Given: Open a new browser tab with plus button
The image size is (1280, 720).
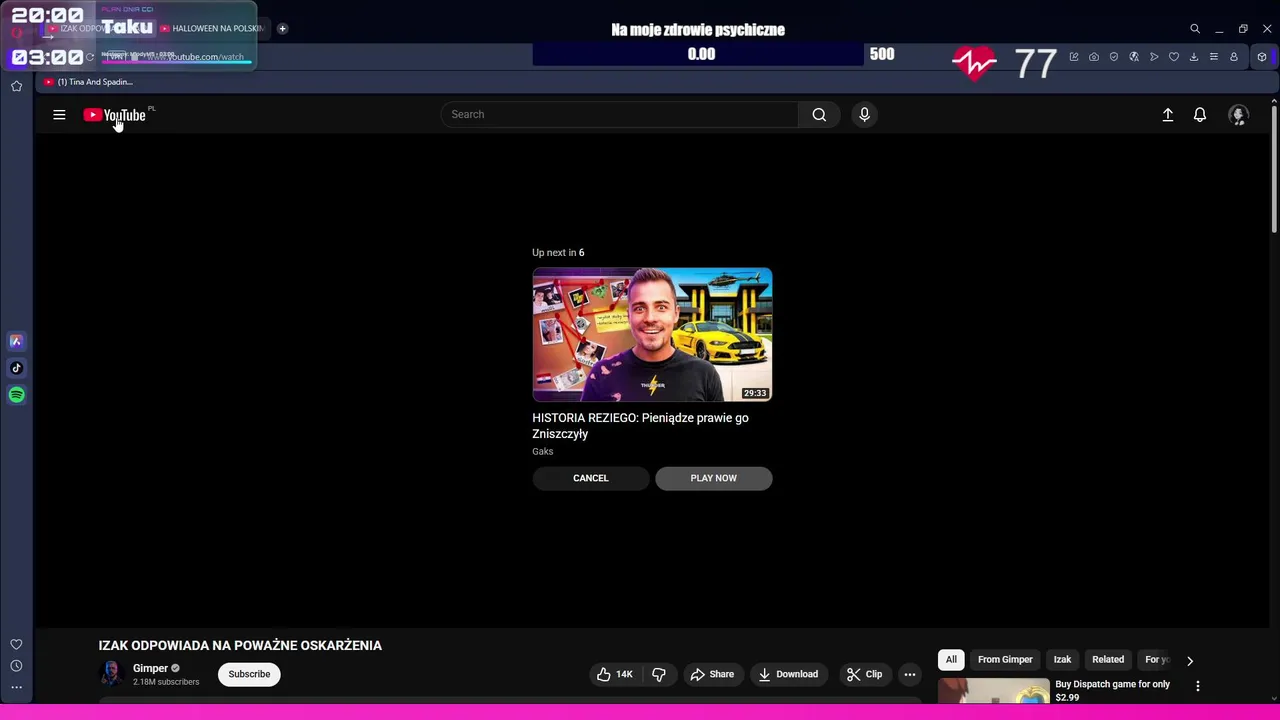Looking at the screenshot, I should 282,28.
